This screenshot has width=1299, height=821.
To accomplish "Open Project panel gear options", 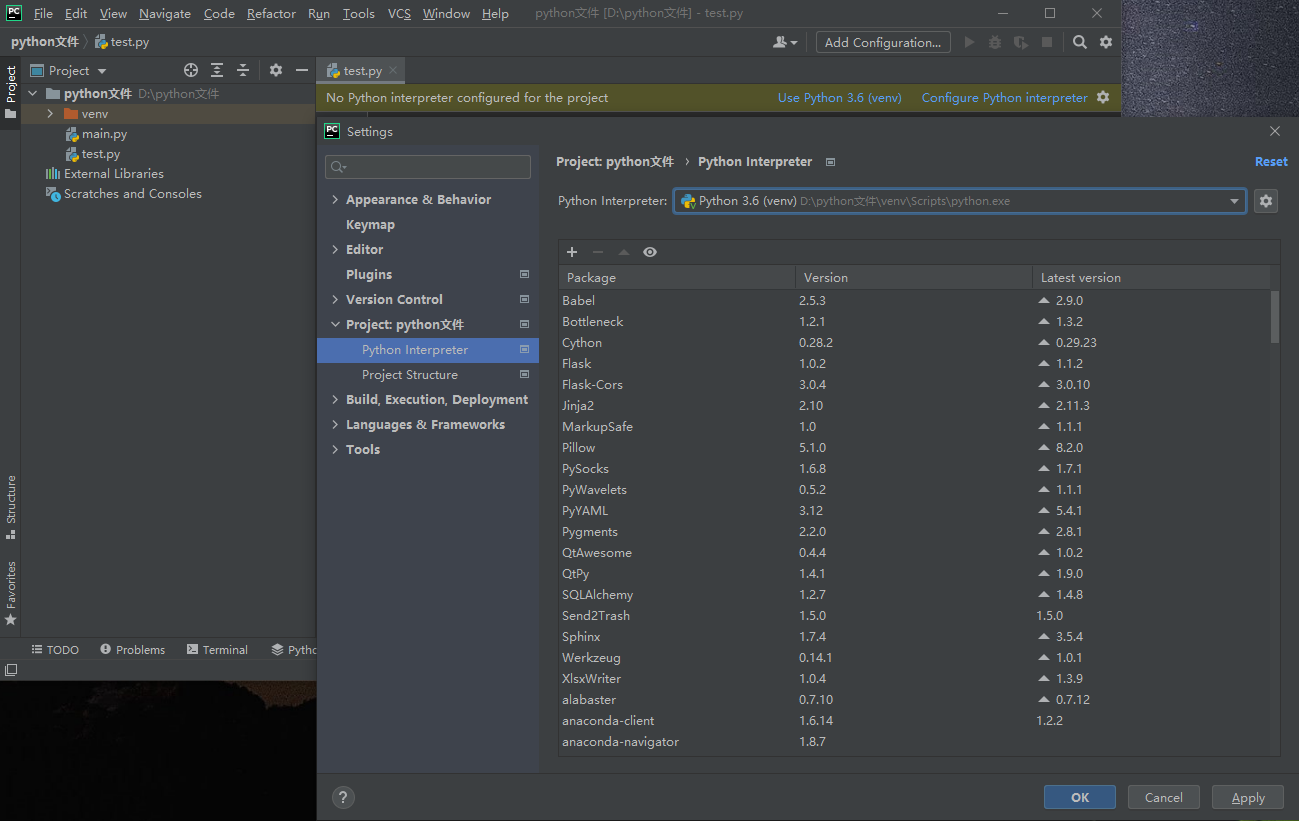I will (276, 70).
